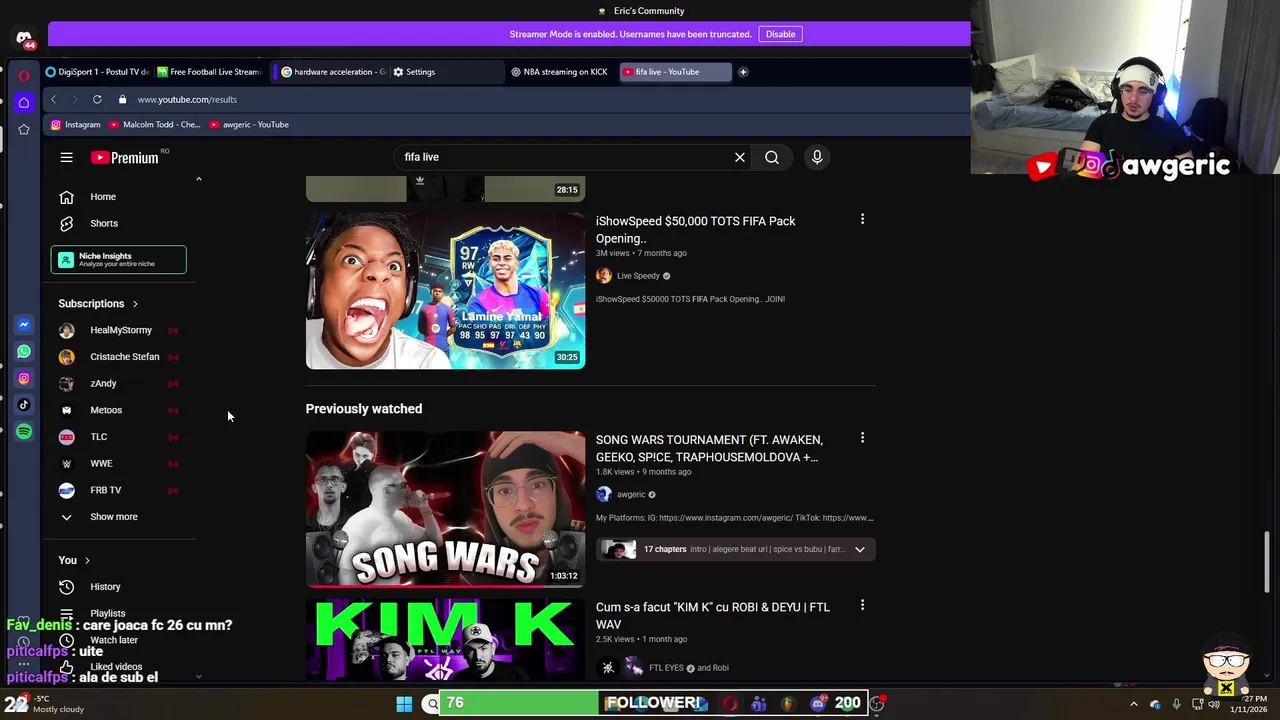Open Opera sidebar bookmarks star

click(24, 129)
